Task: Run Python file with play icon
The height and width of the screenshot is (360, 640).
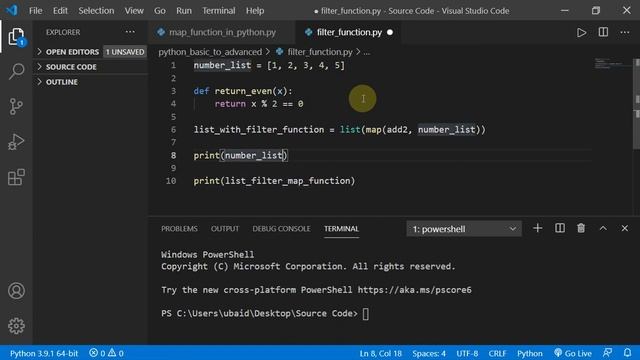Action: click(x=581, y=32)
